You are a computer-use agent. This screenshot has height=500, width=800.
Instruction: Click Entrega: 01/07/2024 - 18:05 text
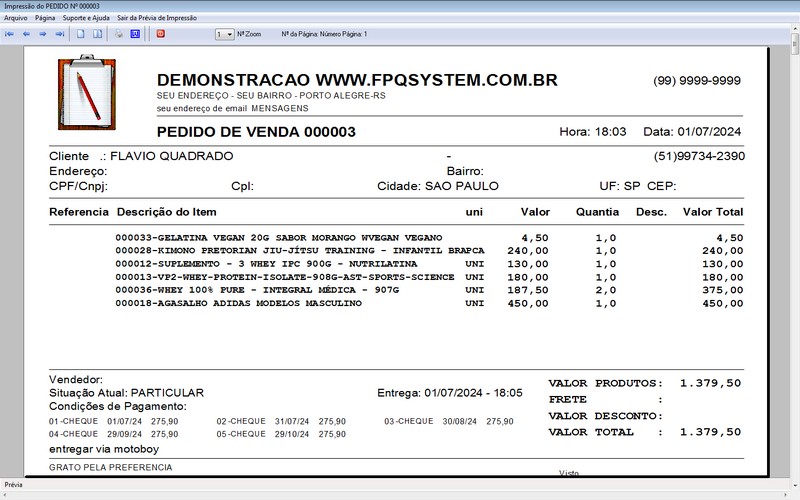click(x=450, y=393)
